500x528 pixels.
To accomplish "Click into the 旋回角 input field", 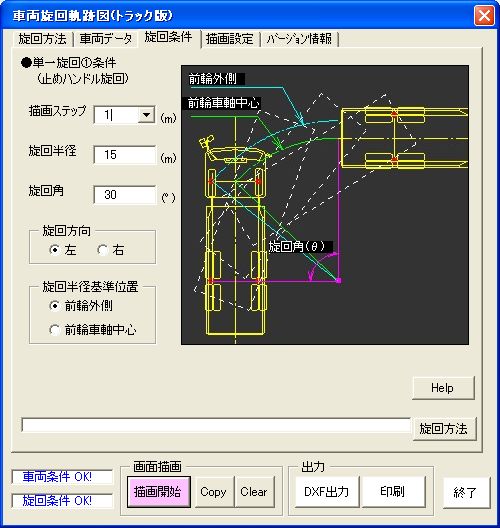I will [125, 195].
